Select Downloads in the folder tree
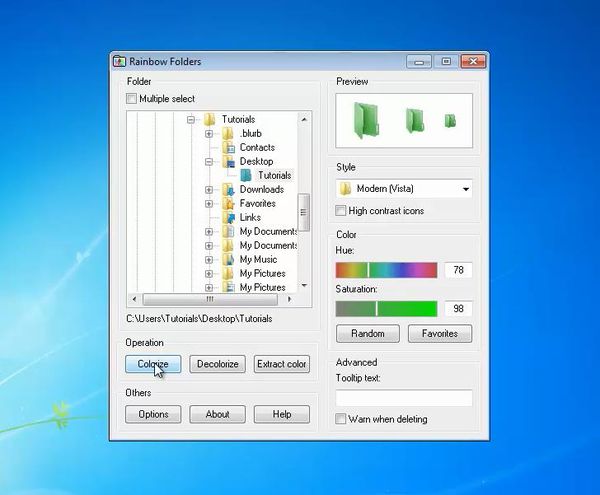 (262, 190)
